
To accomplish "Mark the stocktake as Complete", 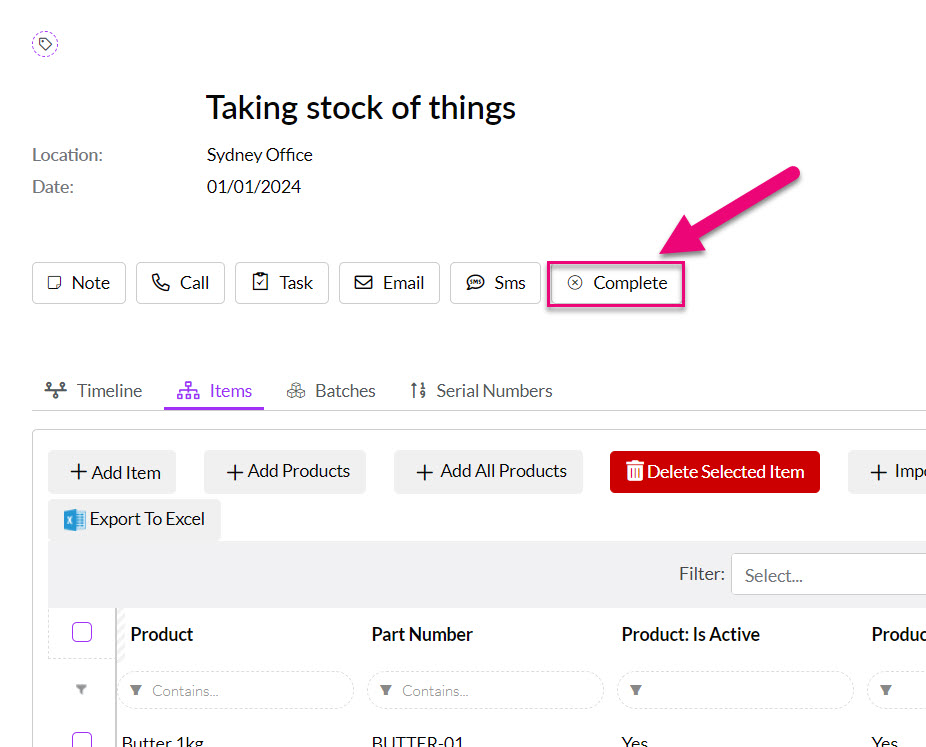I will tap(616, 283).
